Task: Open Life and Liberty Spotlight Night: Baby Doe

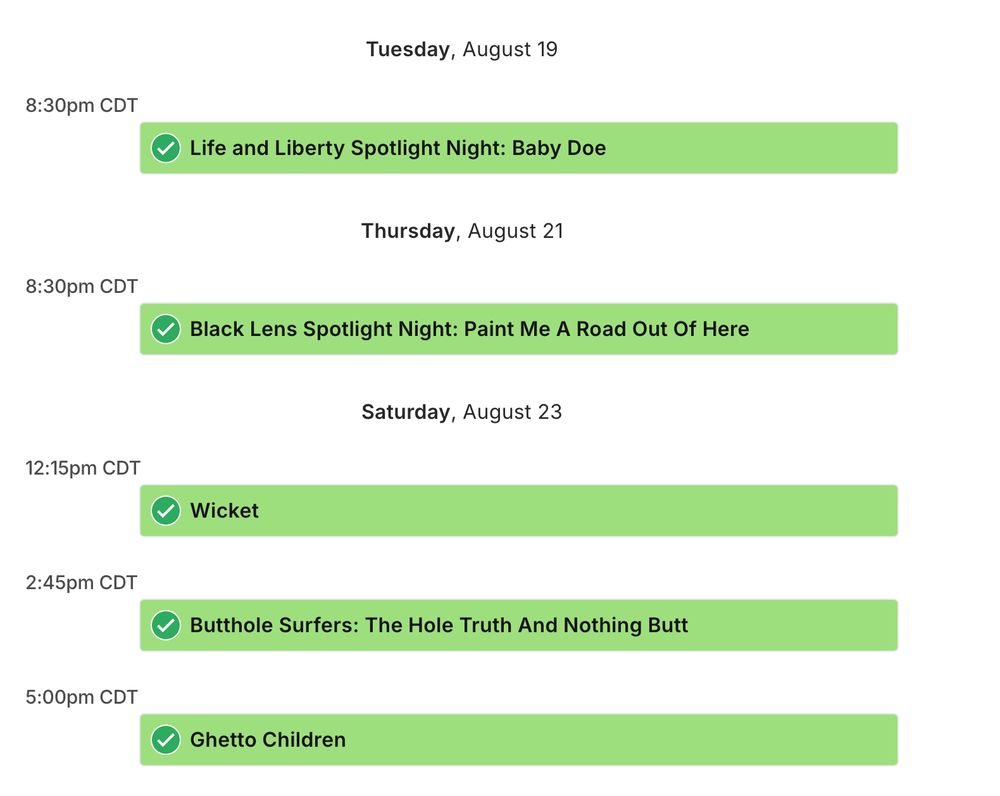Action: coord(398,148)
